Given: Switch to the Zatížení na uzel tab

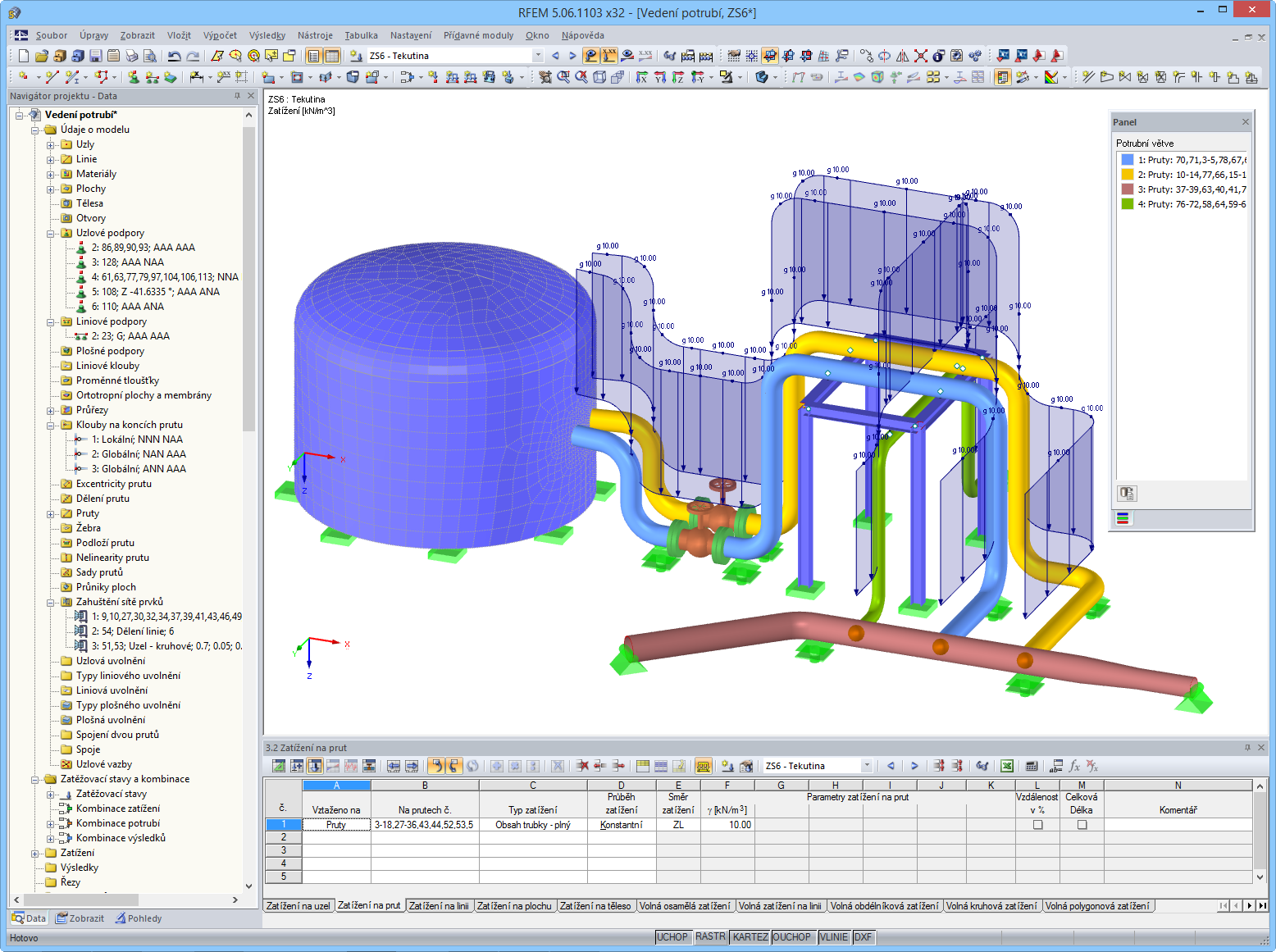Looking at the screenshot, I should 298,906.
